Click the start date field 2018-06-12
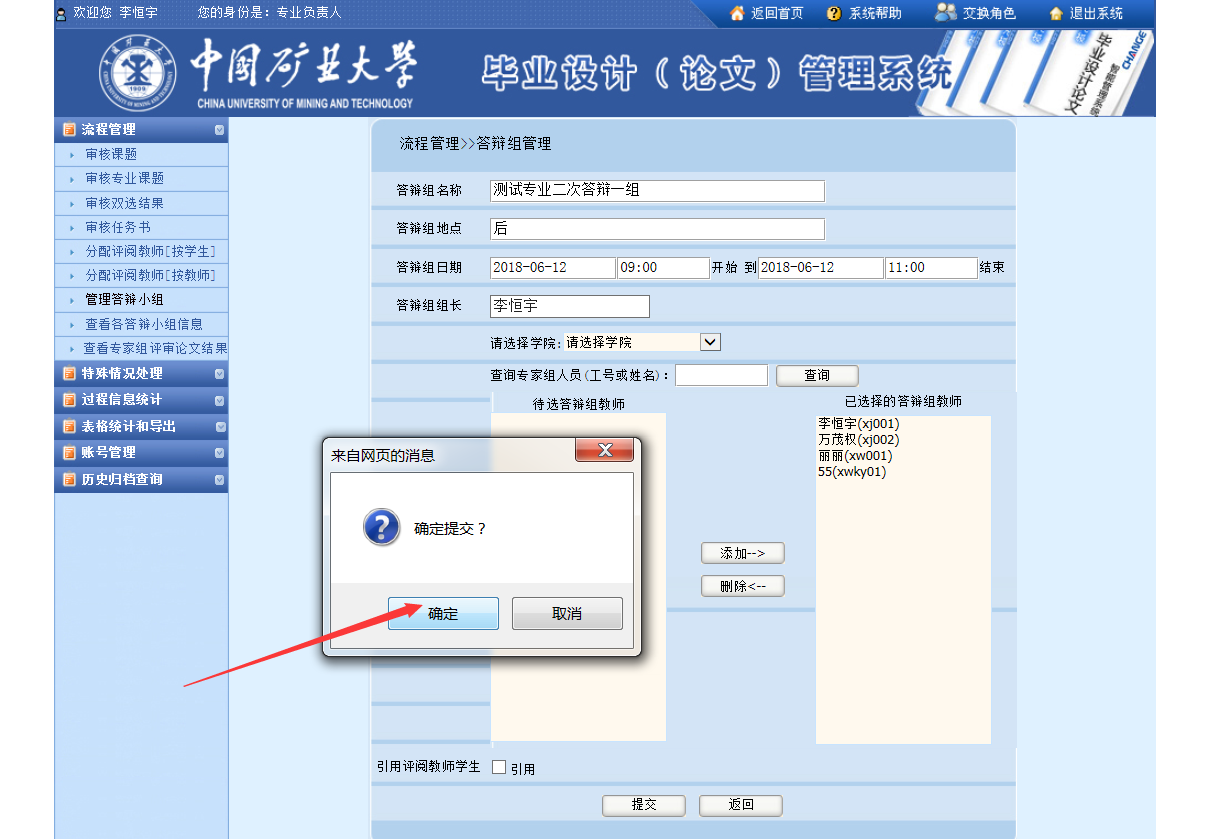This screenshot has height=839, width=1231. pos(553,268)
